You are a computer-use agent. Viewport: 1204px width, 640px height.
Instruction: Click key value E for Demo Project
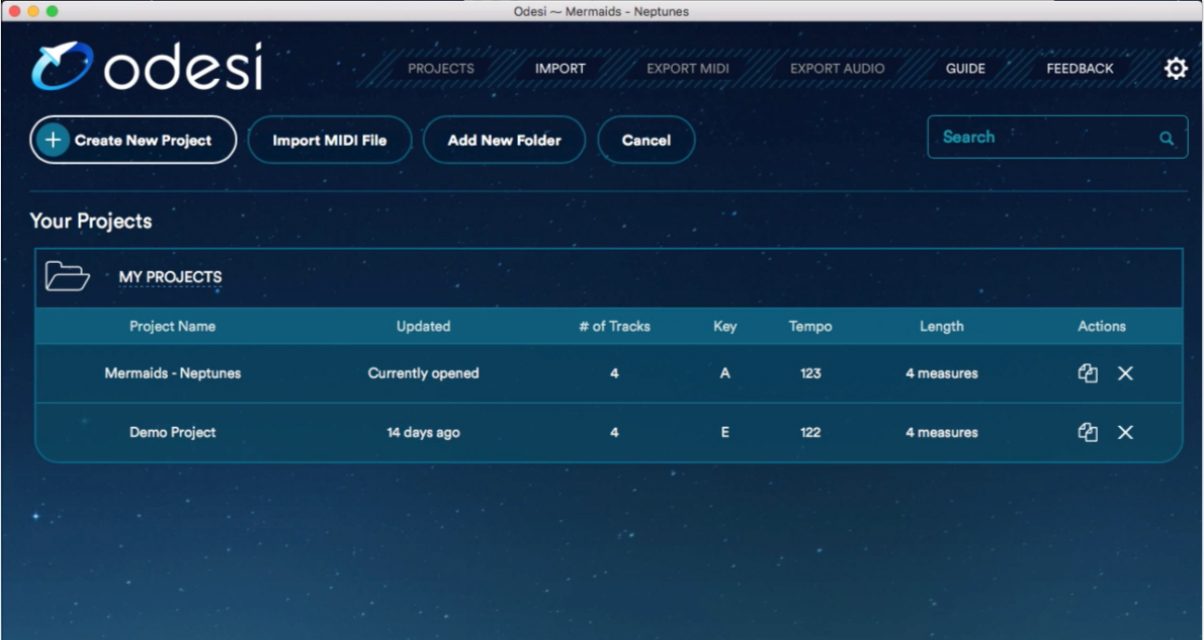point(725,432)
